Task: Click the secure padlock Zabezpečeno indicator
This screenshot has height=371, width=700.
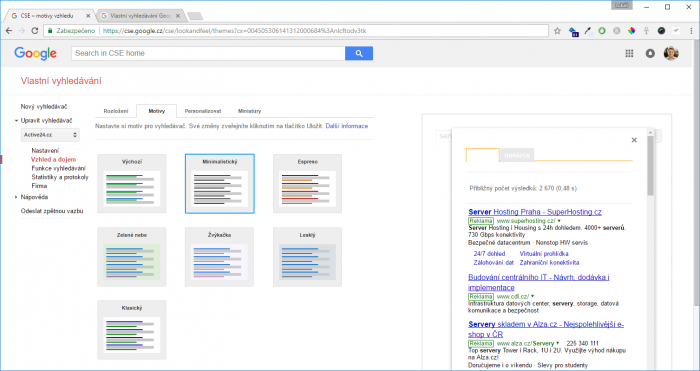Action: pos(71,31)
